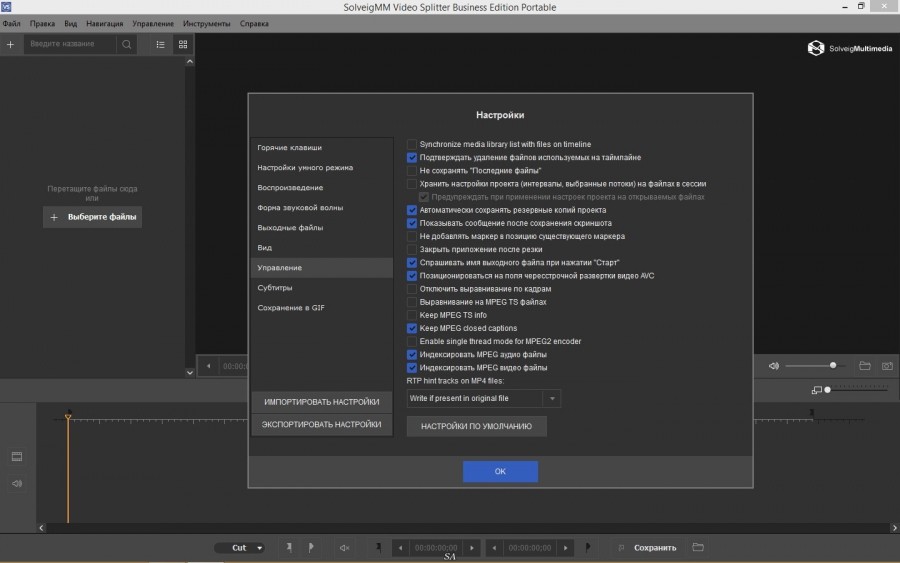The image size is (900, 563).
Task: Step end time backward arrow
Action: (494, 548)
